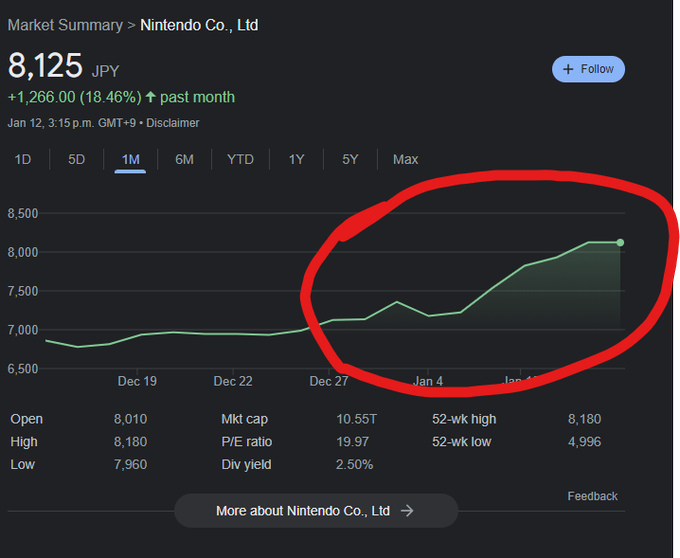Click the Div yield label

[x=246, y=464]
